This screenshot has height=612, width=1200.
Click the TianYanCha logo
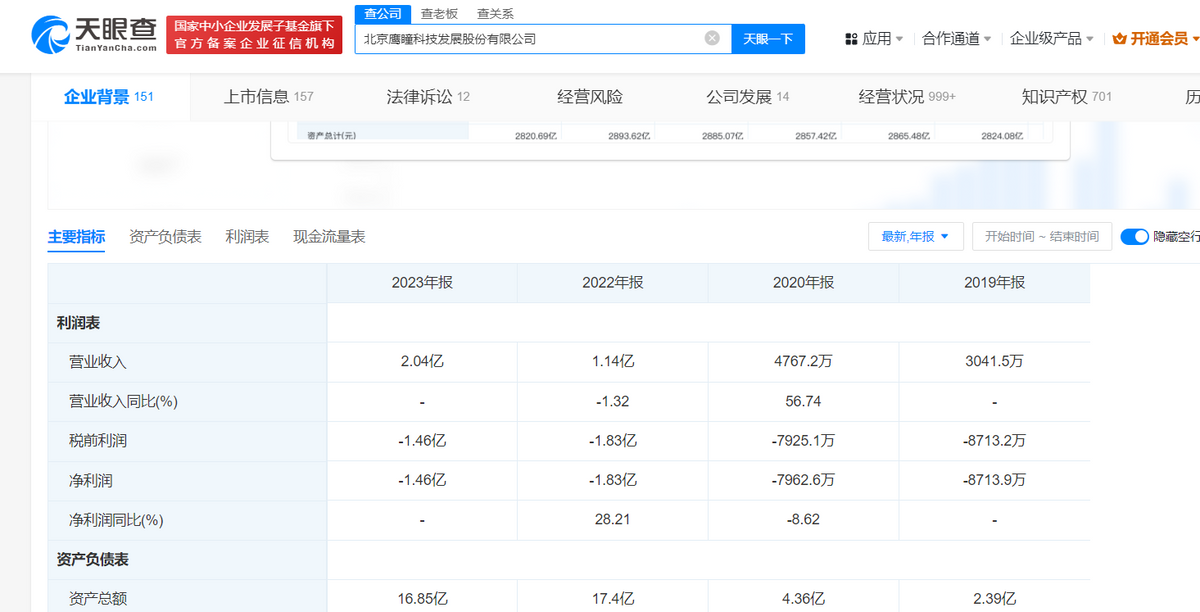coord(94,35)
